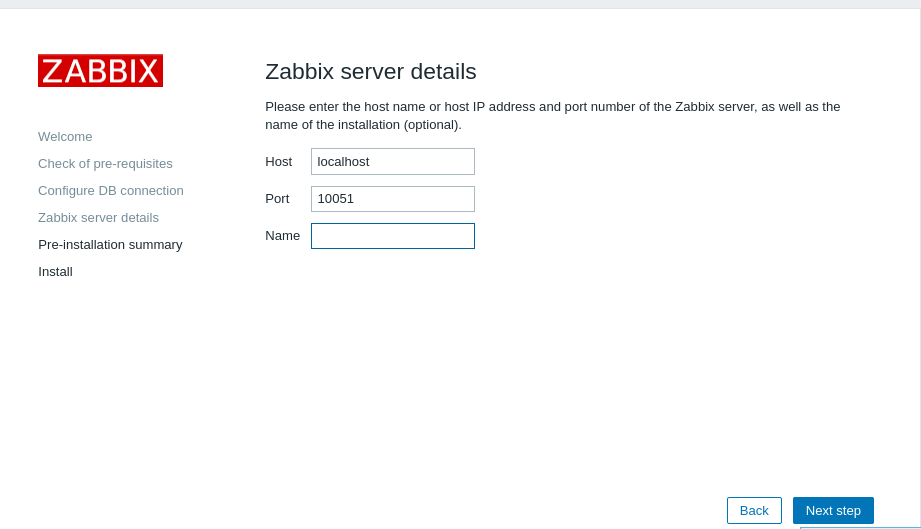The height and width of the screenshot is (529, 921).
Task: Open Configure DB connection step
Action: click(111, 190)
